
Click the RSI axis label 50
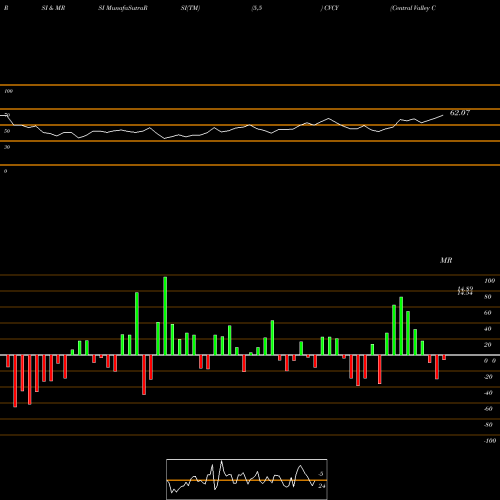coord(7,131)
